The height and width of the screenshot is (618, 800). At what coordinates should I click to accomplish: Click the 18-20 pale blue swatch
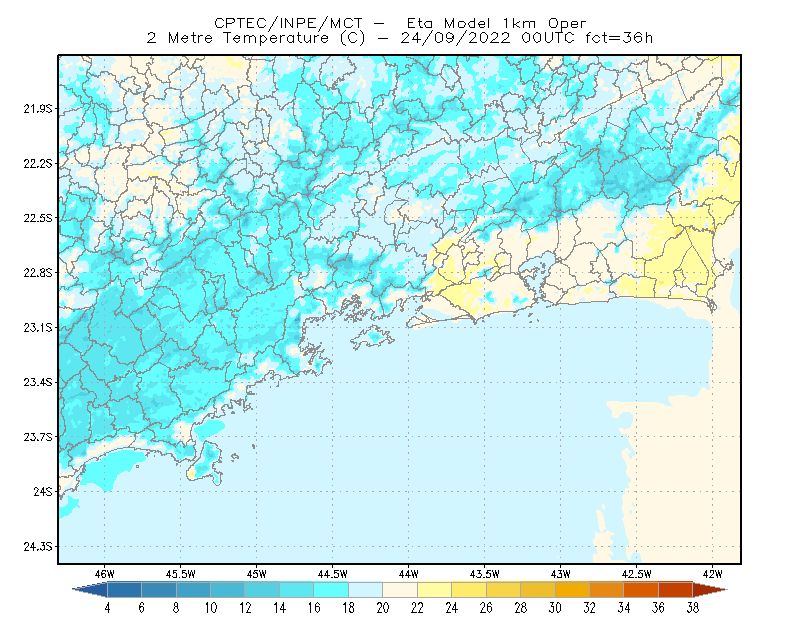[366, 590]
